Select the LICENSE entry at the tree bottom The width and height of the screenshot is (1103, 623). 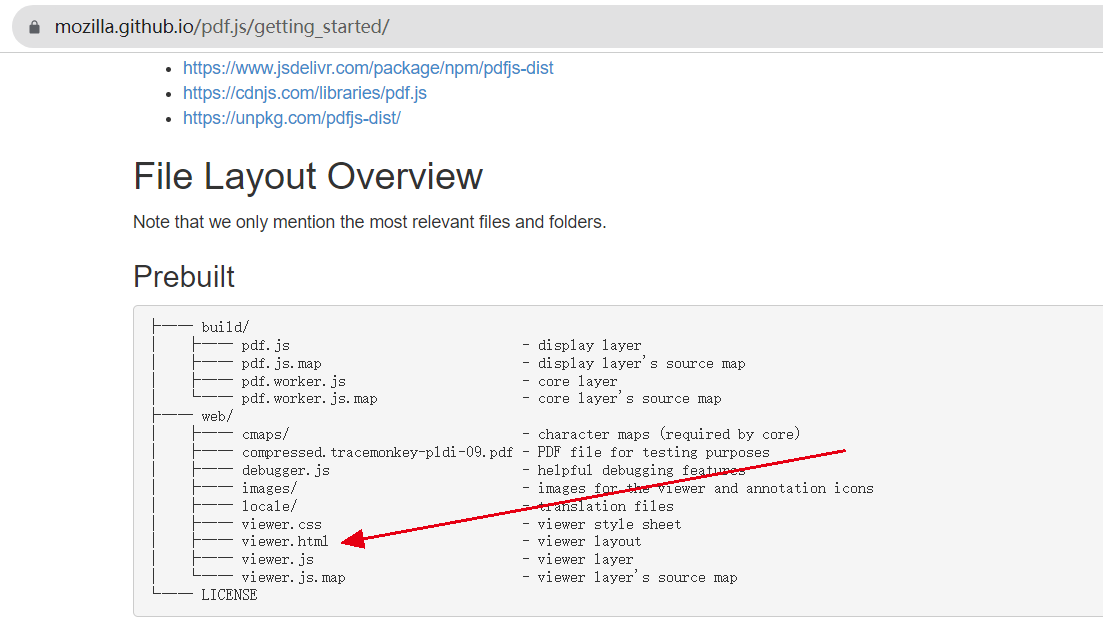pyautogui.click(x=230, y=594)
